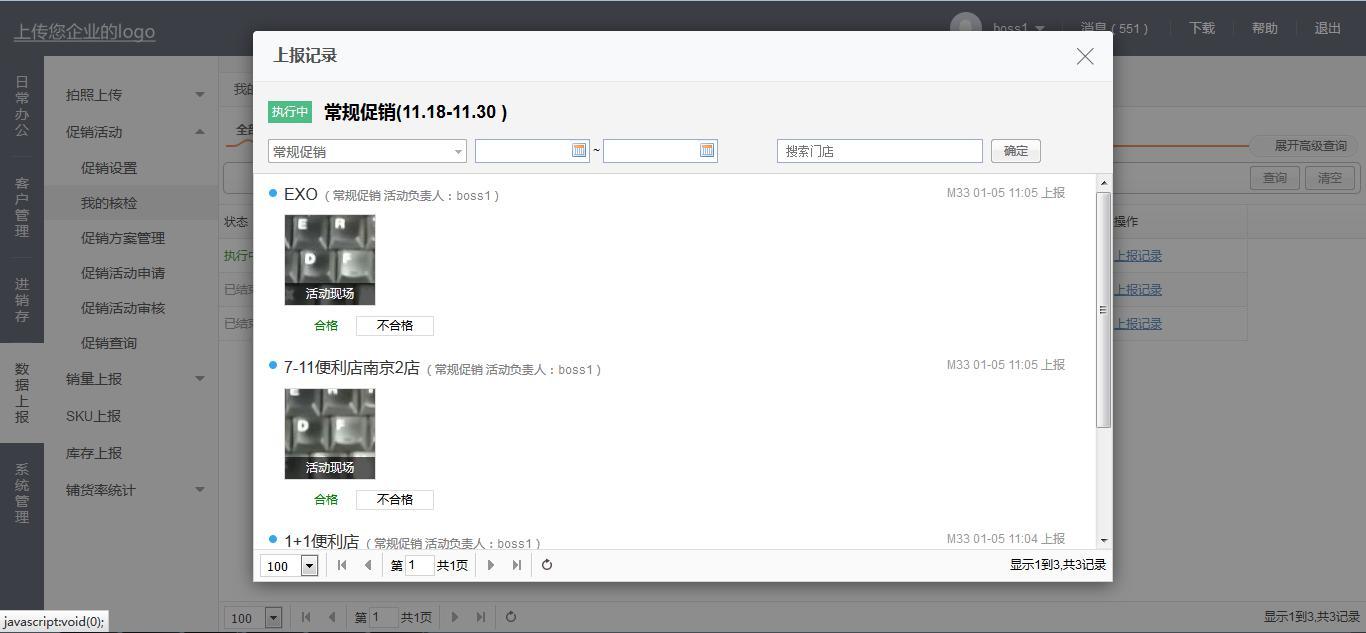Open the start date calendar picker
1366x633 pixels.
coord(579,151)
